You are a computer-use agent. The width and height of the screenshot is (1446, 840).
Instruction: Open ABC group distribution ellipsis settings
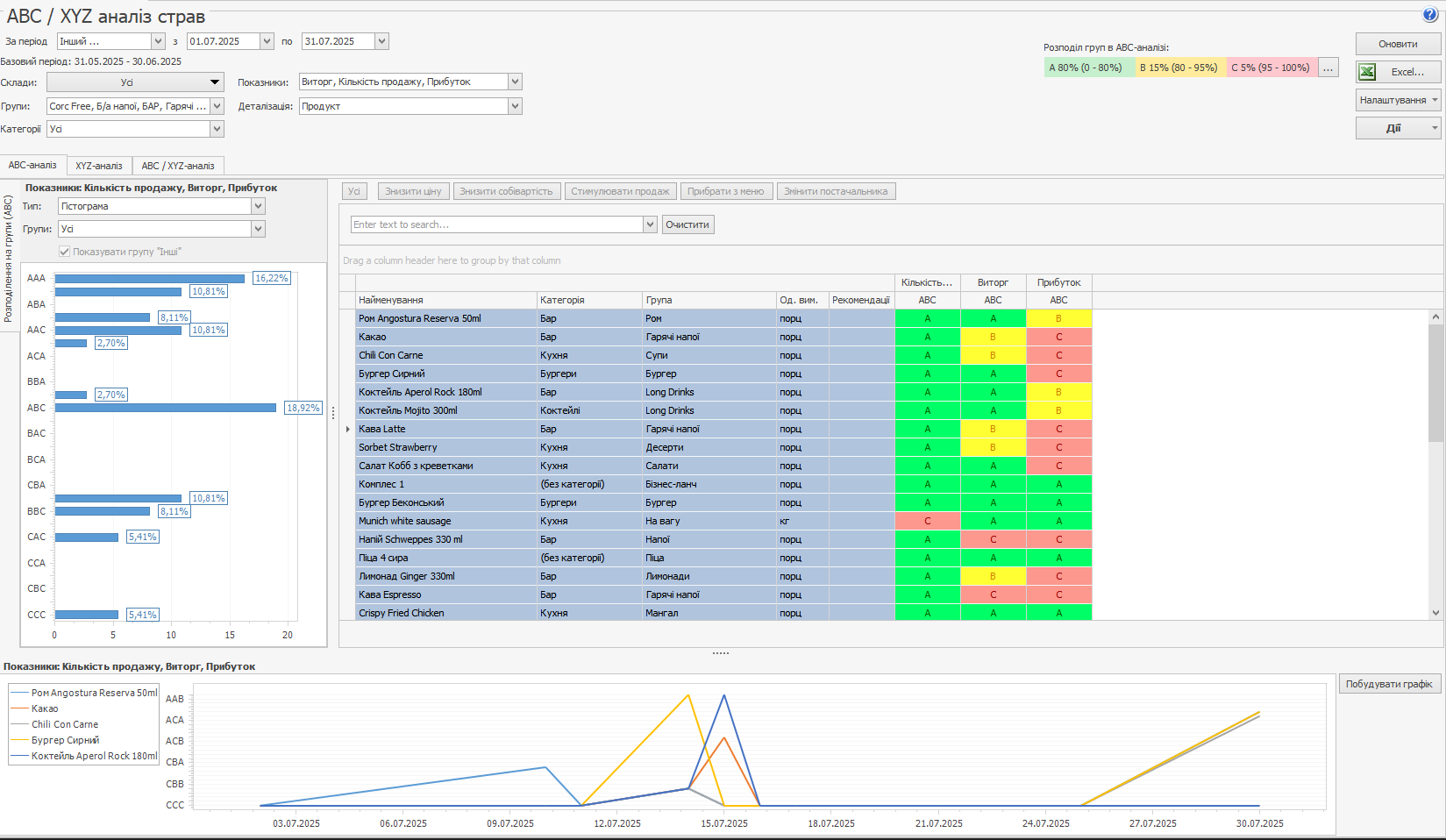tap(1328, 68)
